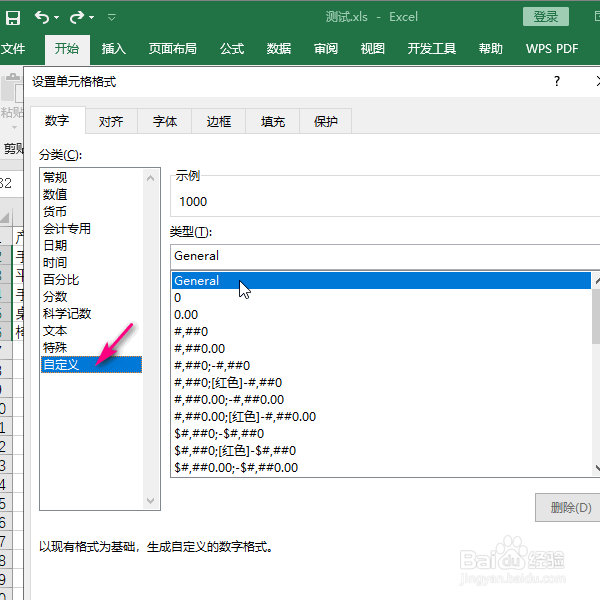Screen dimensions: 600x600
Task: Select General in the type list
Action: pos(381,280)
